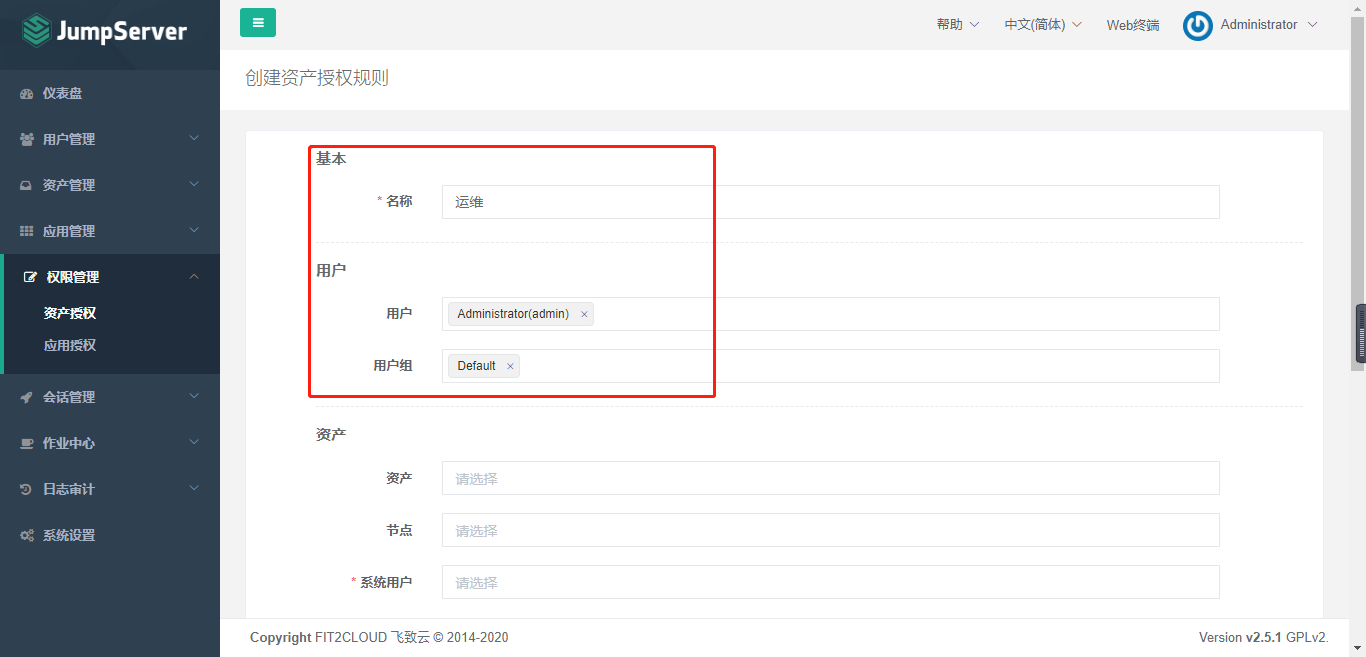Image resolution: width=1366 pixels, height=657 pixels.
Task: Click the dashboard gauge icon beside 仪表盘
Action: [27, 94]
